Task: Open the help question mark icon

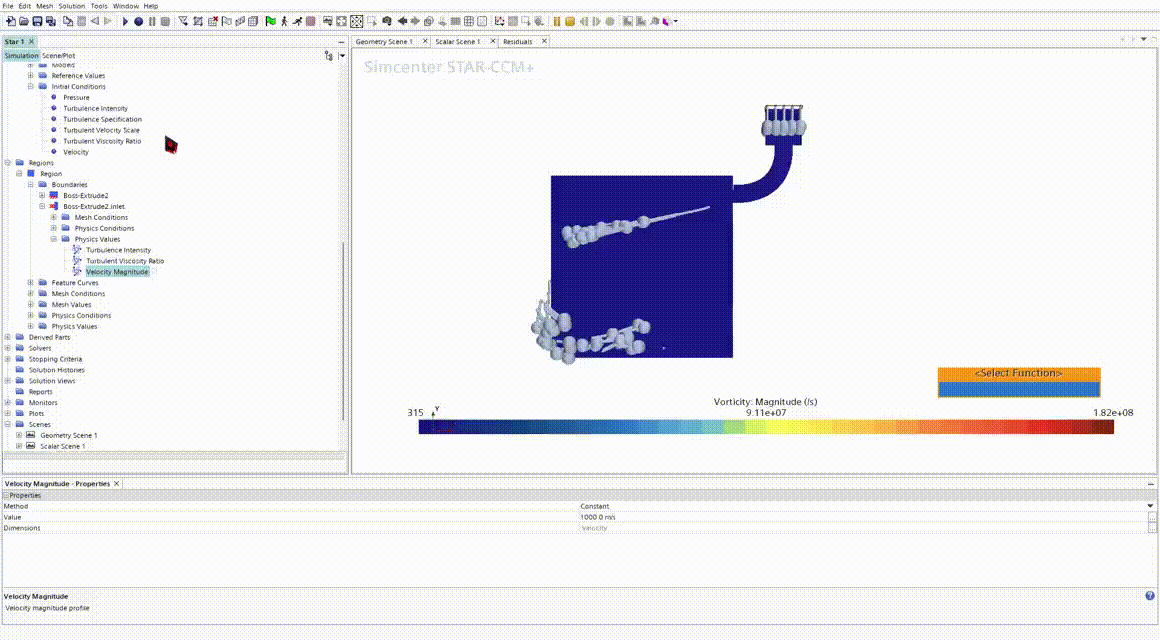Action: pos(1150,596)
